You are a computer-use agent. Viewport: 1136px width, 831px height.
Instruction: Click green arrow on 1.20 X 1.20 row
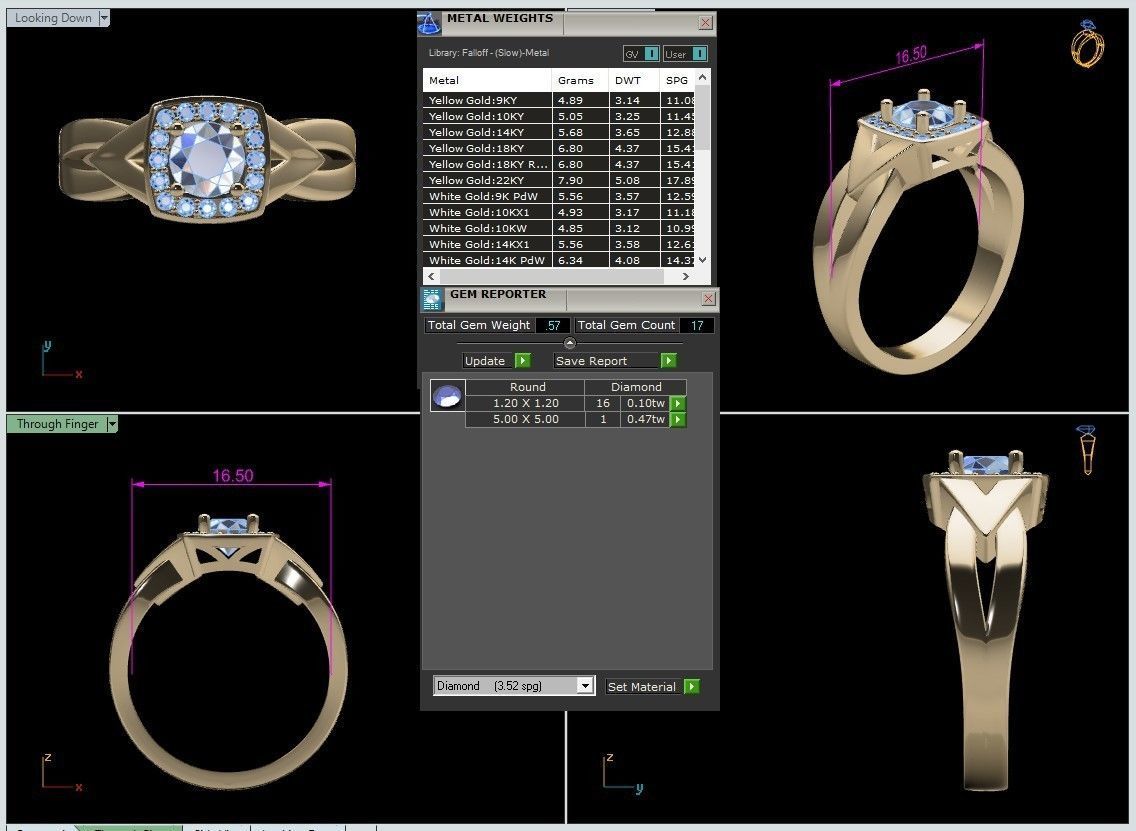click(677, 404)
